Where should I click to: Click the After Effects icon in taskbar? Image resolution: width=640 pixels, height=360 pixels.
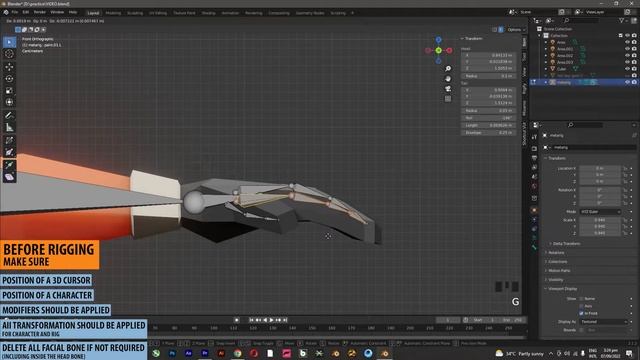coord(188,353)
